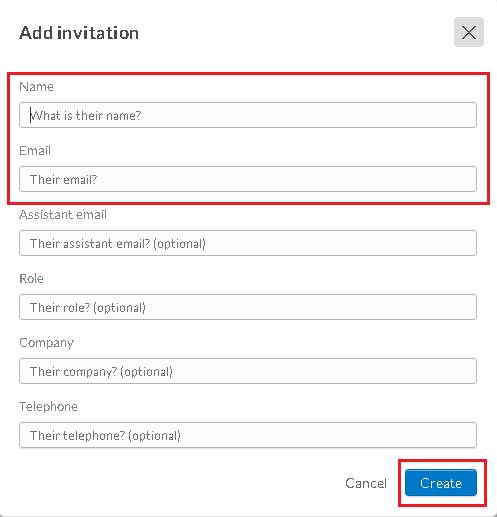Click the Company label text
Image resolution: width=497 pixels, height=517 pixels.
tap(46, 343)
